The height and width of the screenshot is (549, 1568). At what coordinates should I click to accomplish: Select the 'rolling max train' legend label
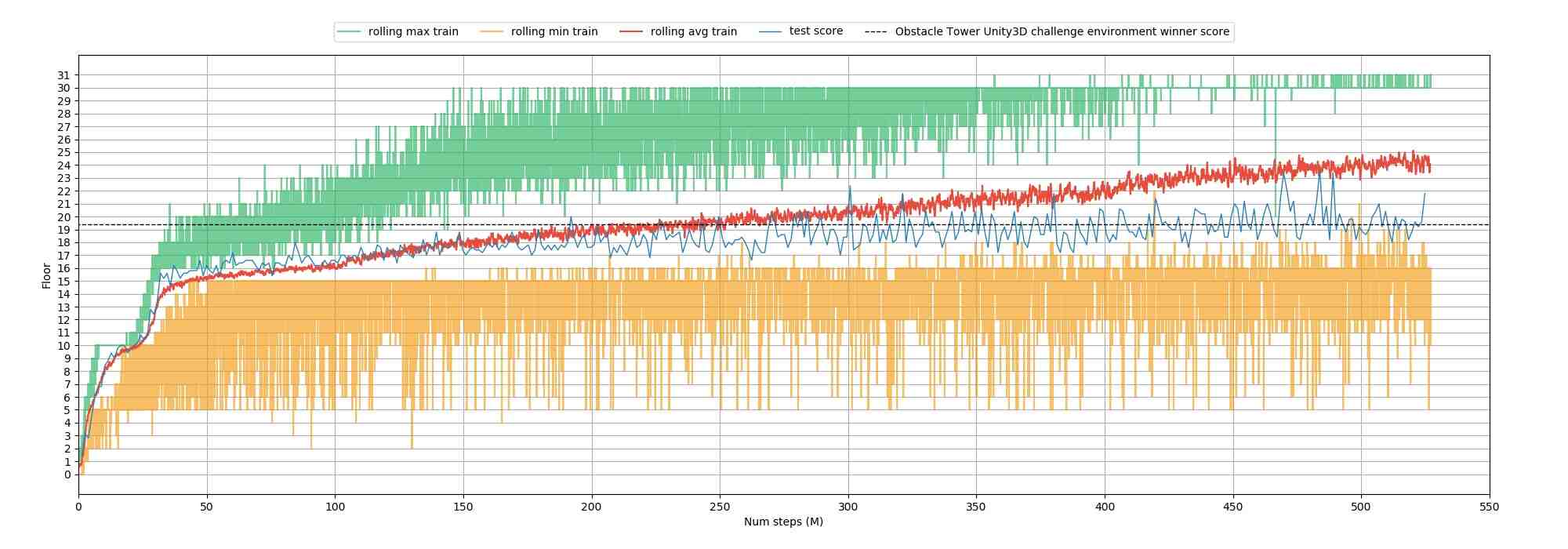[413, 32]
